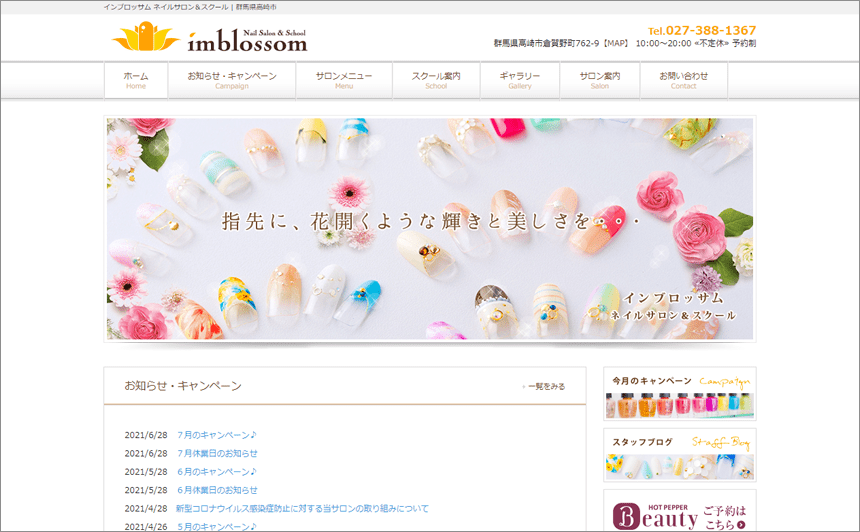Click the address text 群馬県高崎市倉賀野町762-9
Viewport: 860px width, 532px height.
point(546,43)
